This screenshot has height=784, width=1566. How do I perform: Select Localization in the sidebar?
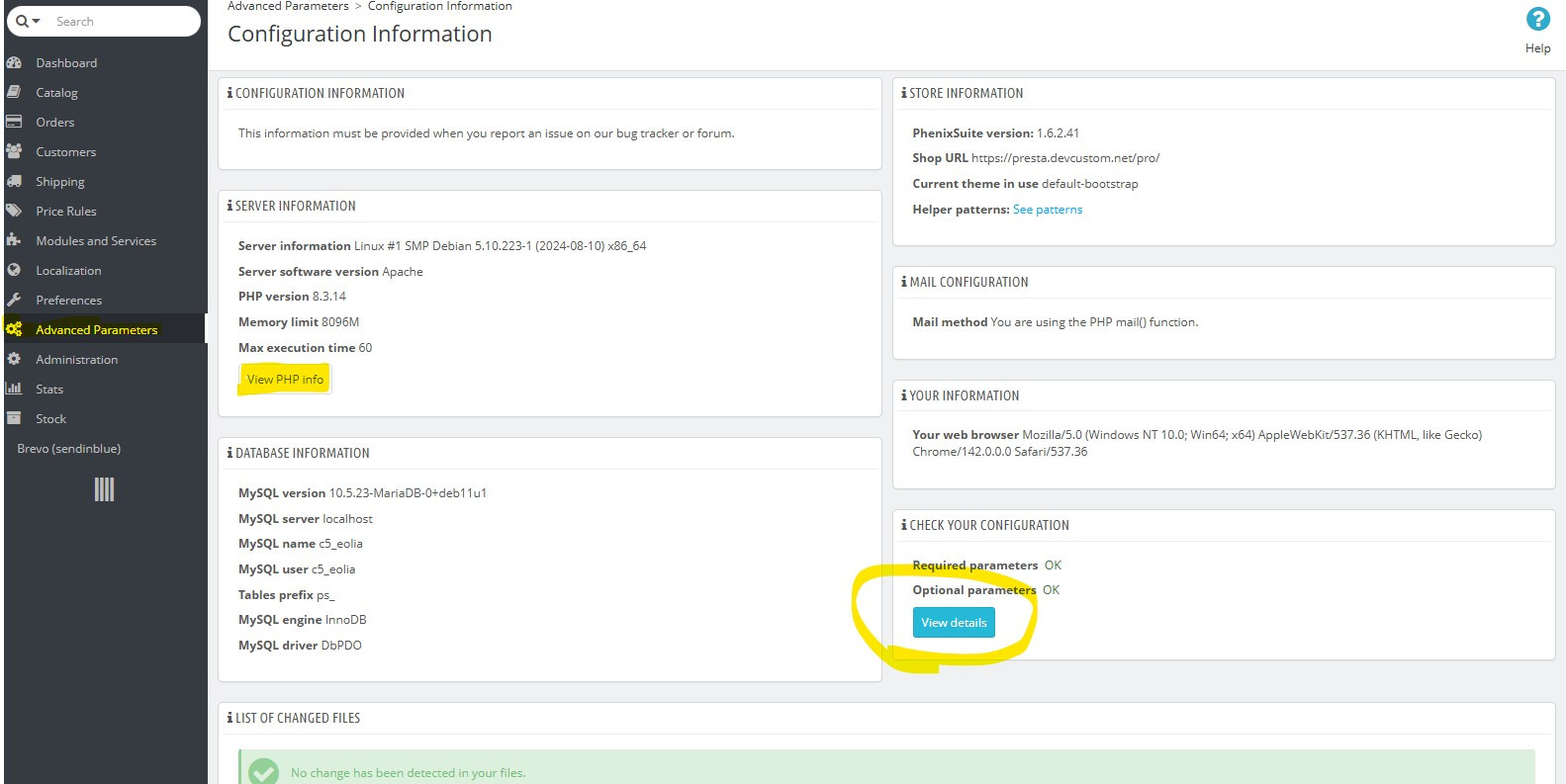pos(68,270)
